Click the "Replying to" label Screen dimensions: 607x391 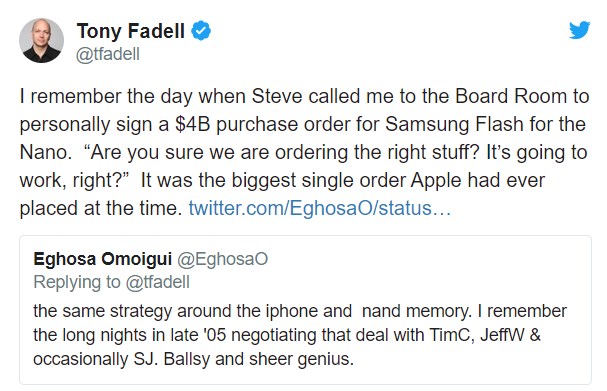click(x=77, y=282)
